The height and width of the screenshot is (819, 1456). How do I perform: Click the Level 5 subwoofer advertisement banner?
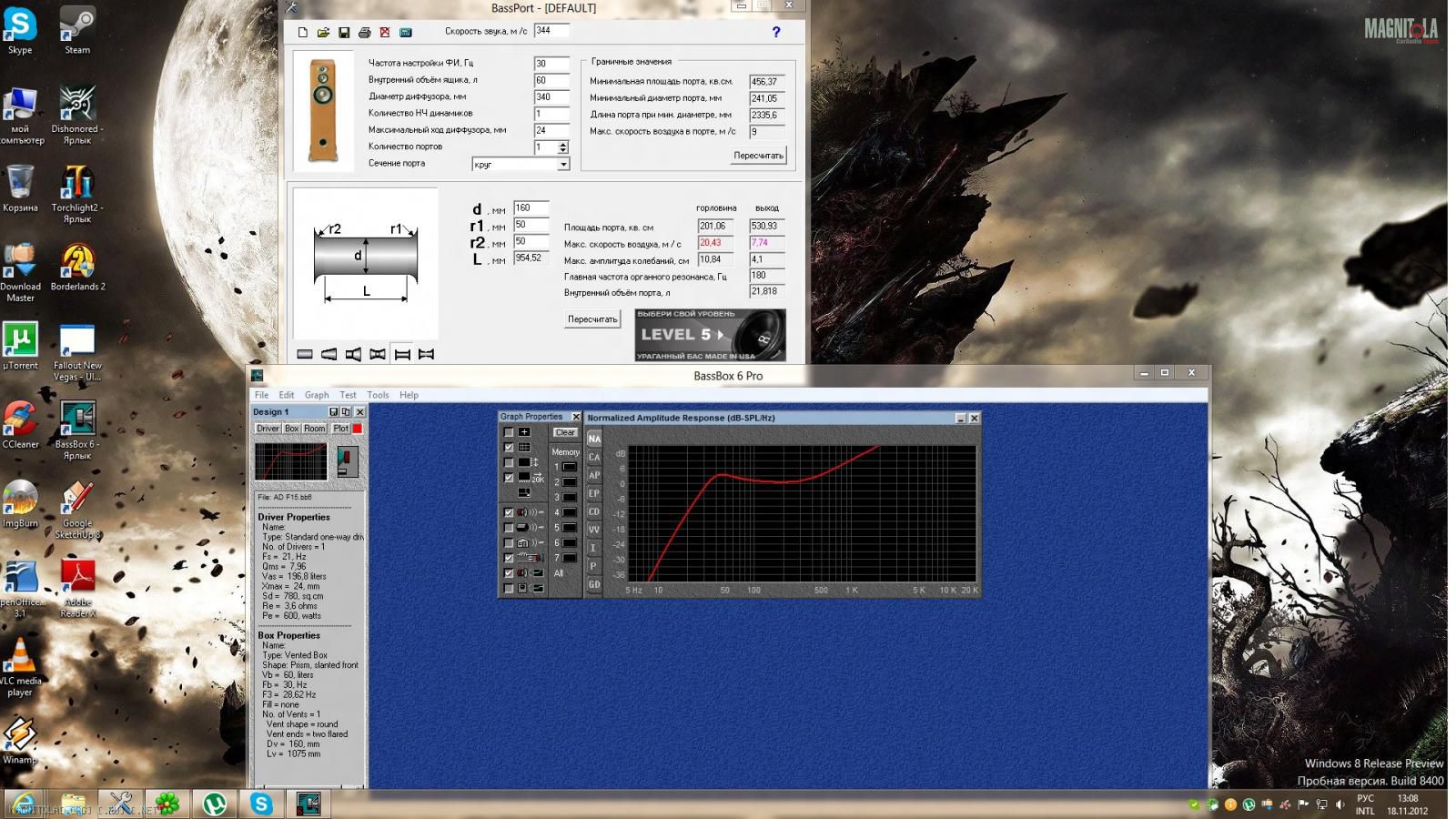pos(710,335)
